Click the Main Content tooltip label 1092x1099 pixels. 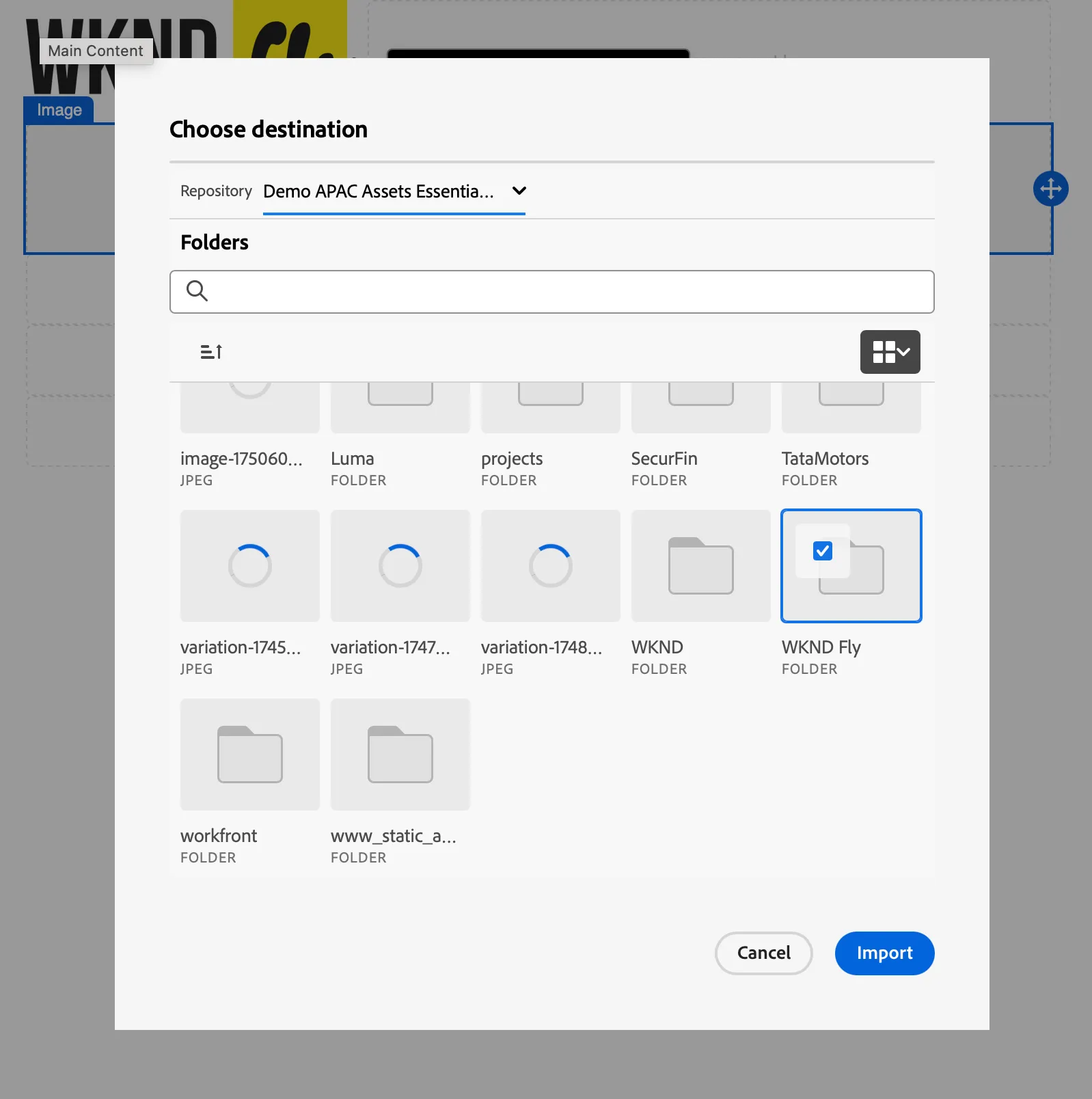click(96, 51)
